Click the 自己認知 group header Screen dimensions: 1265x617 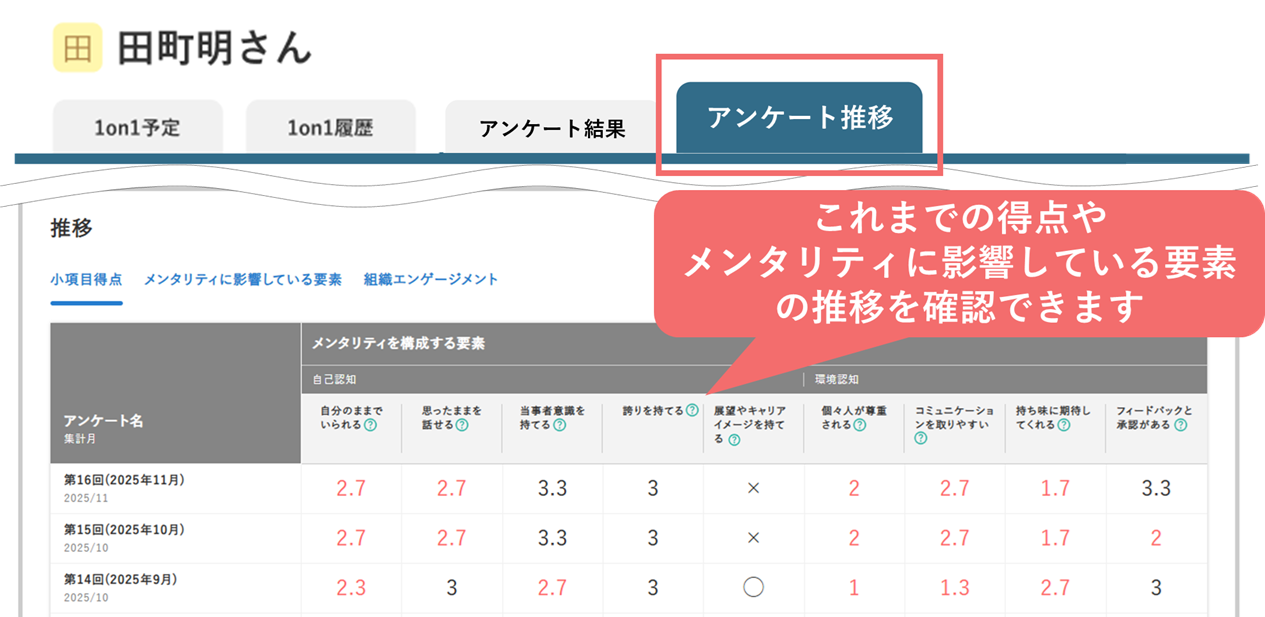click(x=333, y=380)
